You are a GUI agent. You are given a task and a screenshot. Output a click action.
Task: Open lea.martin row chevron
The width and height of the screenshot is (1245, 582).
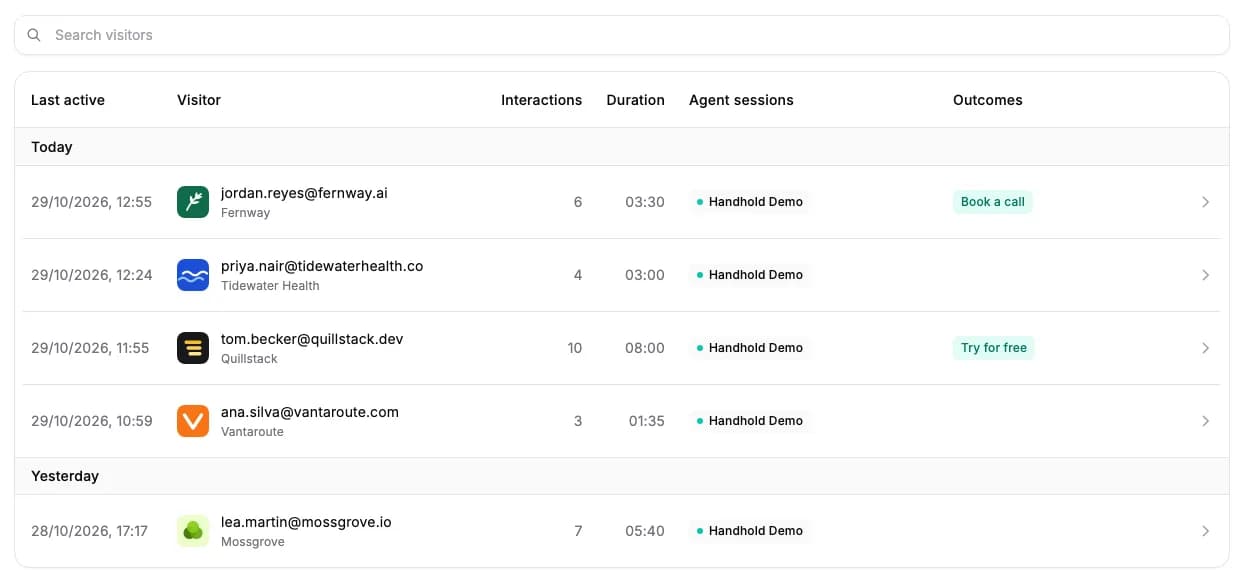coord(1205,531)
